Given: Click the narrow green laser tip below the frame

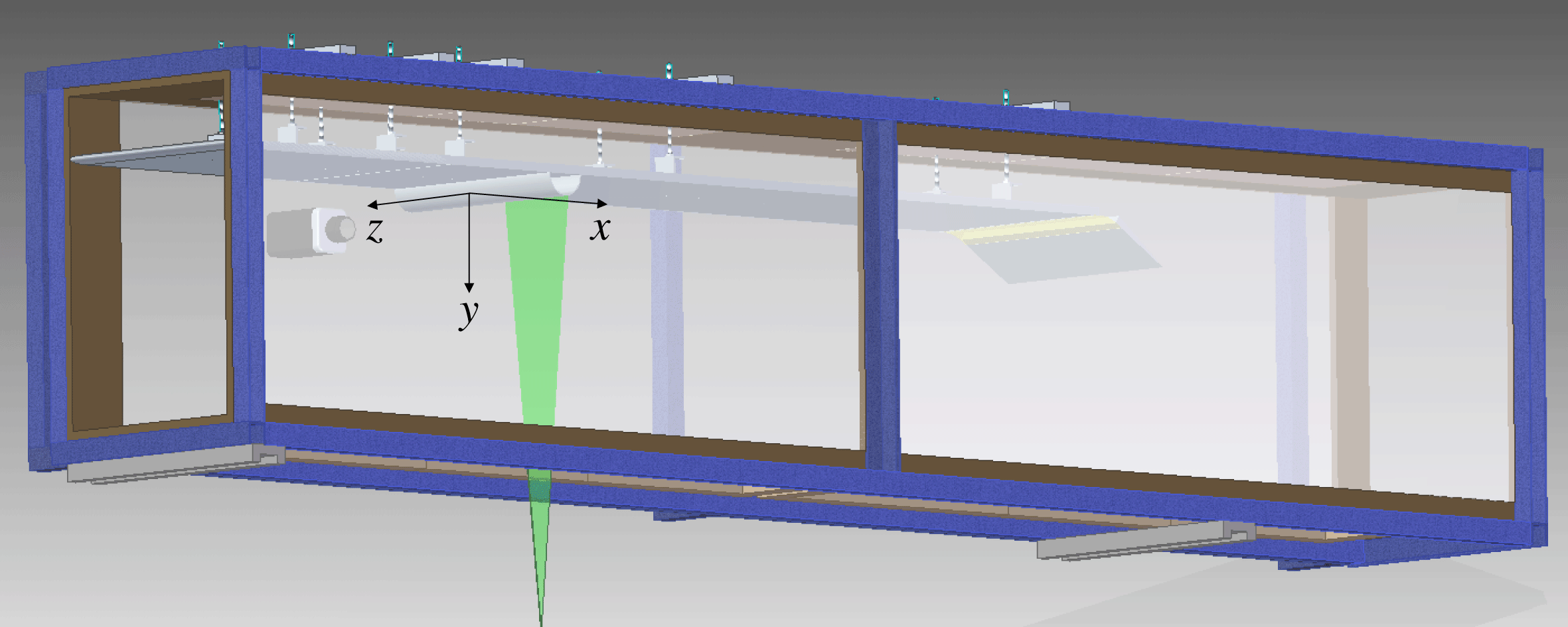Looking at the screenshot, I should (x=541, y=571).
